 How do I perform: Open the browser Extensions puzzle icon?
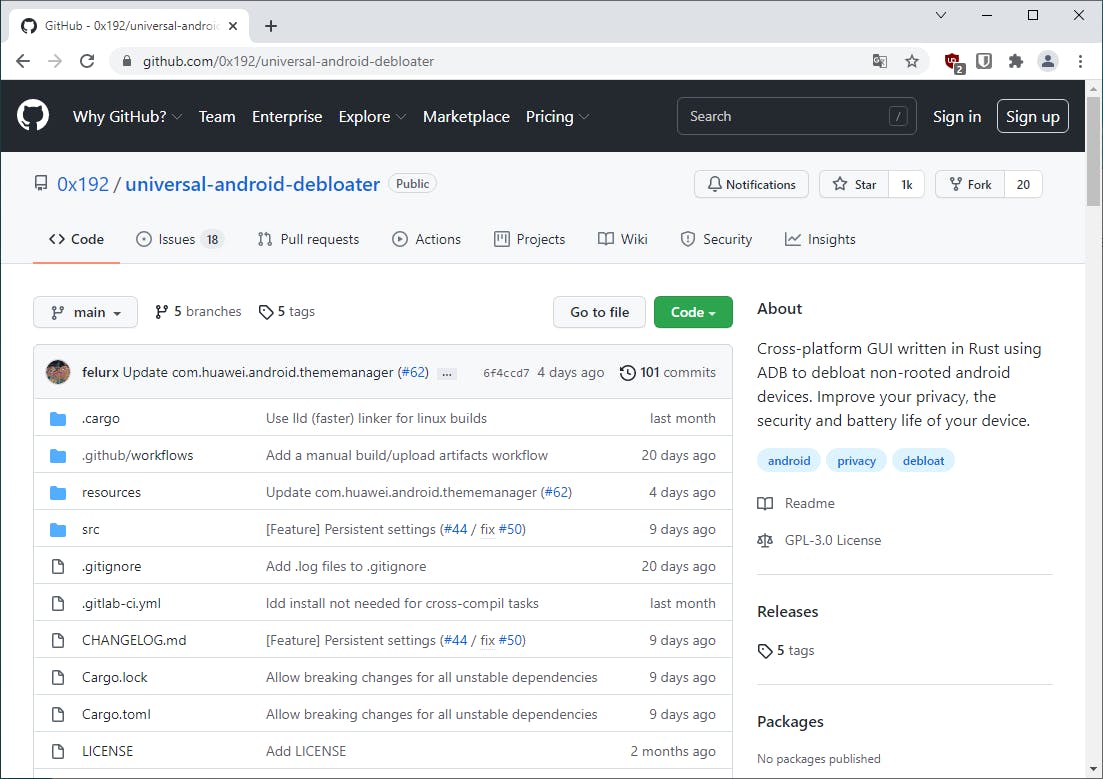tap(1016, 61)
